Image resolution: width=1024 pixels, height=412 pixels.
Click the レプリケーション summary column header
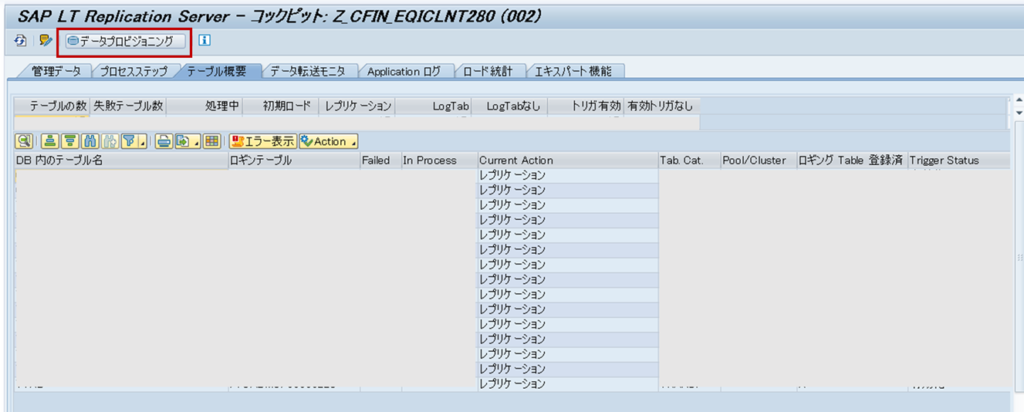(x=357, y=106)
